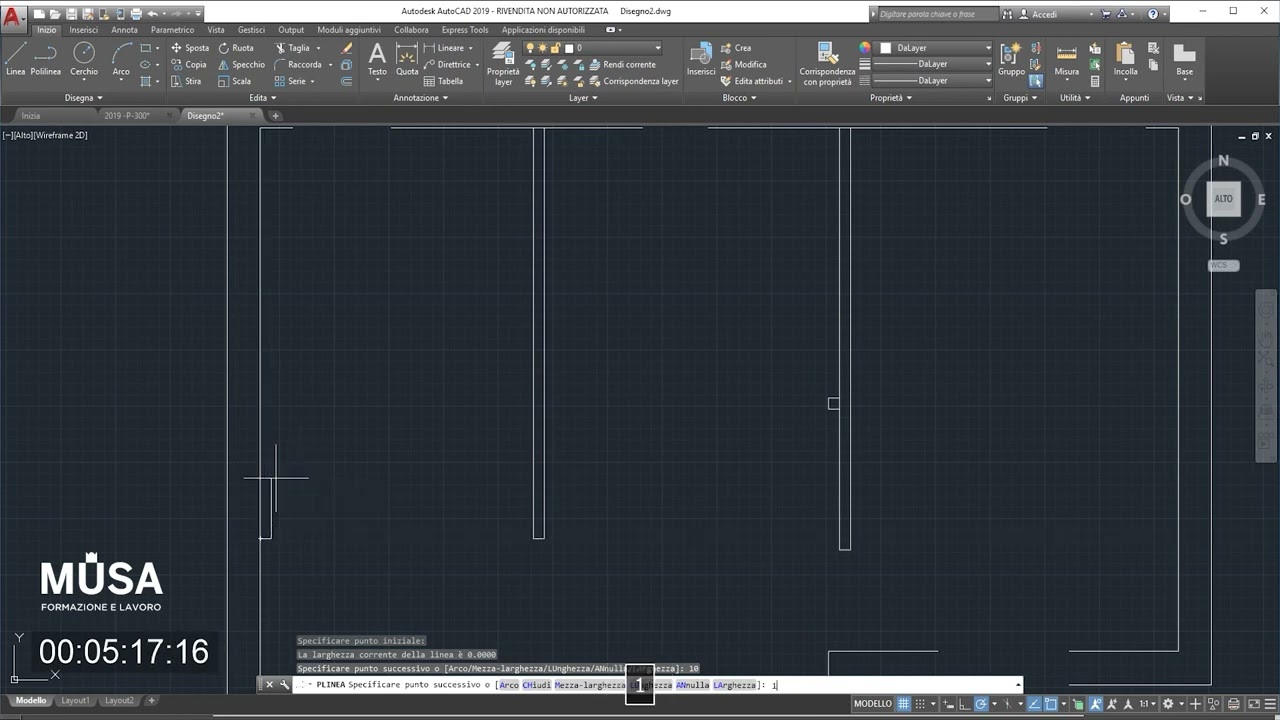The image size is (1280, 720).
Task: Activate the Sposta move command
Action: click(x=190, y=48)
